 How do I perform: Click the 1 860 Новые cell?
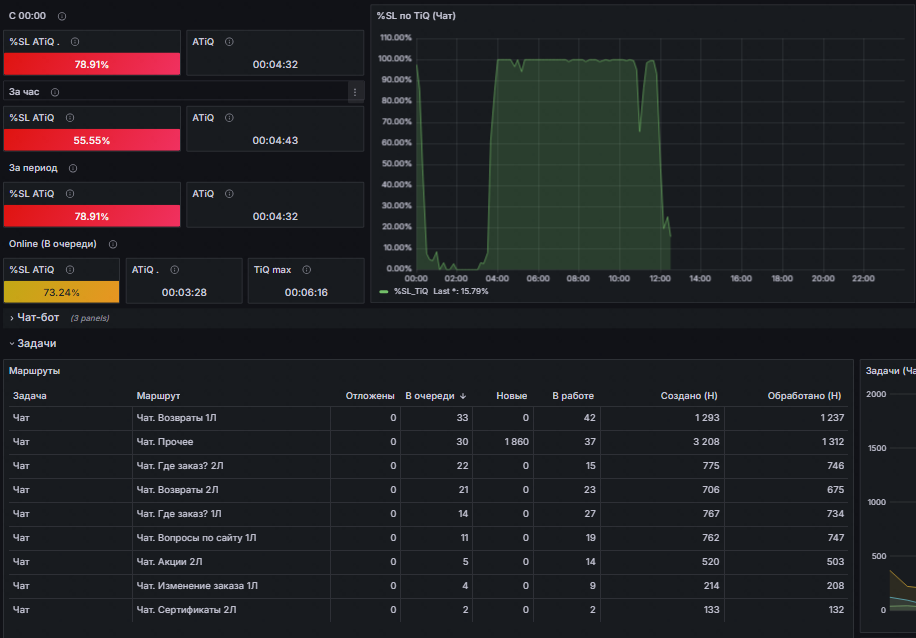click(516, 442)
